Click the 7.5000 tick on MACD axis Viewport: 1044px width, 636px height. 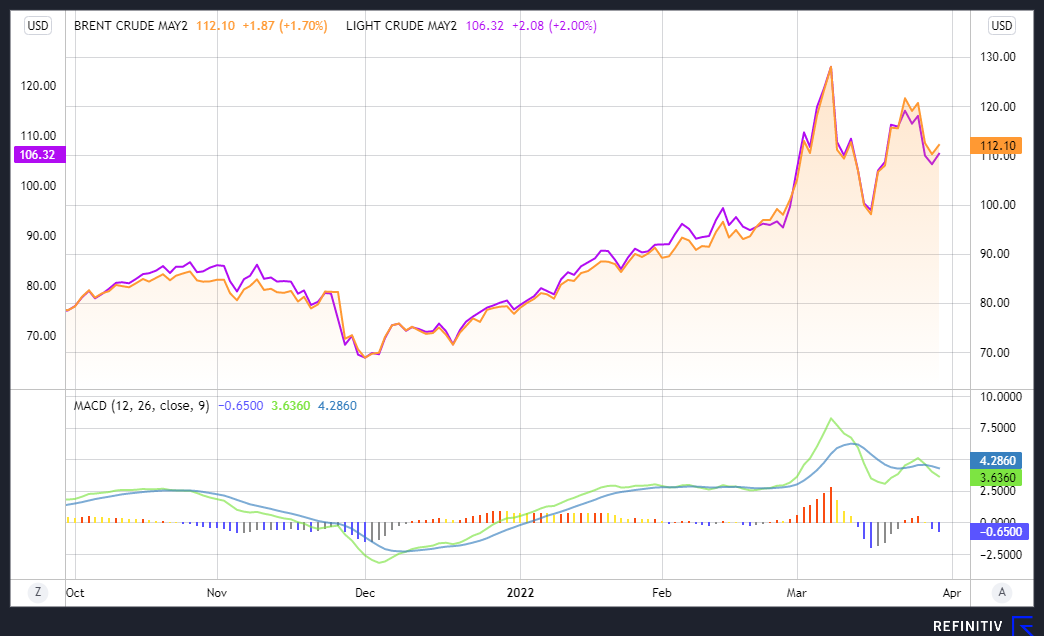tap(997, 428)
